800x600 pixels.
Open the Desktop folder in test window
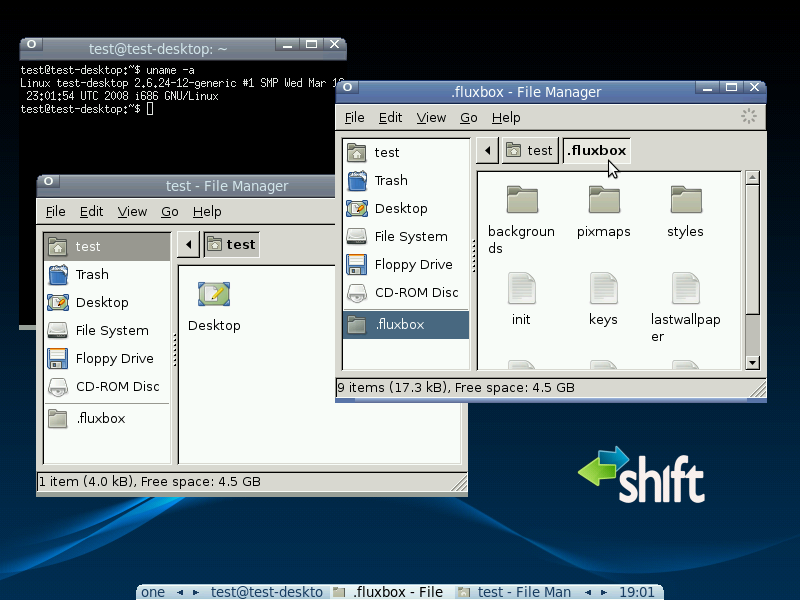(x=214, y=294)
